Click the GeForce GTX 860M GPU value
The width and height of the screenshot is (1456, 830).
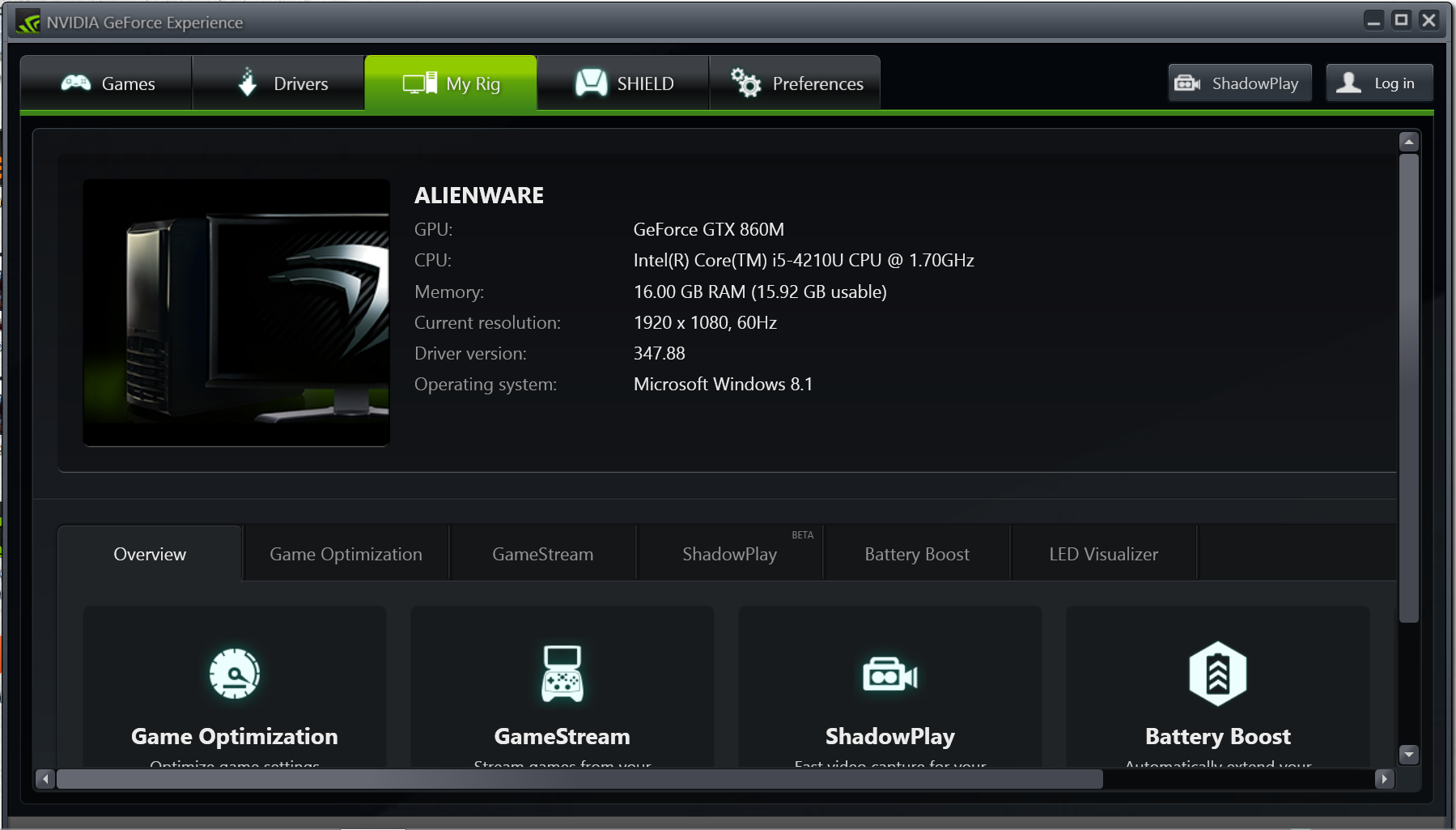[x=709, y=229]
